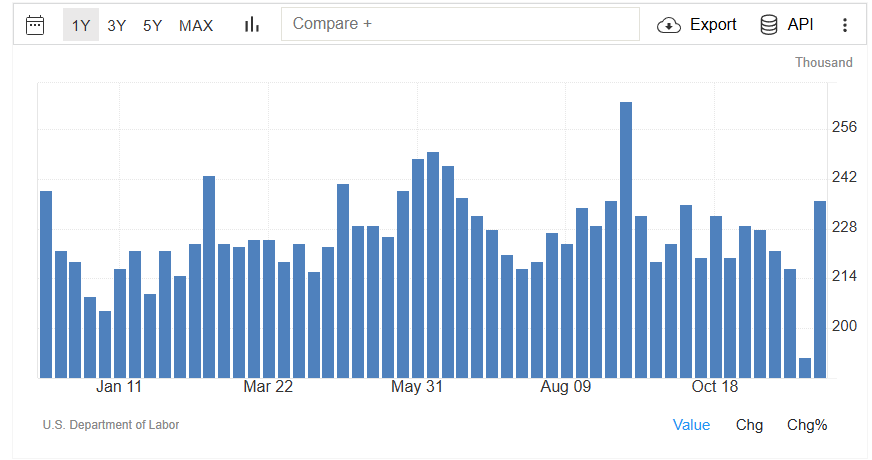
Task: Click the tallest bar in the chart
Action: (626, 240)
